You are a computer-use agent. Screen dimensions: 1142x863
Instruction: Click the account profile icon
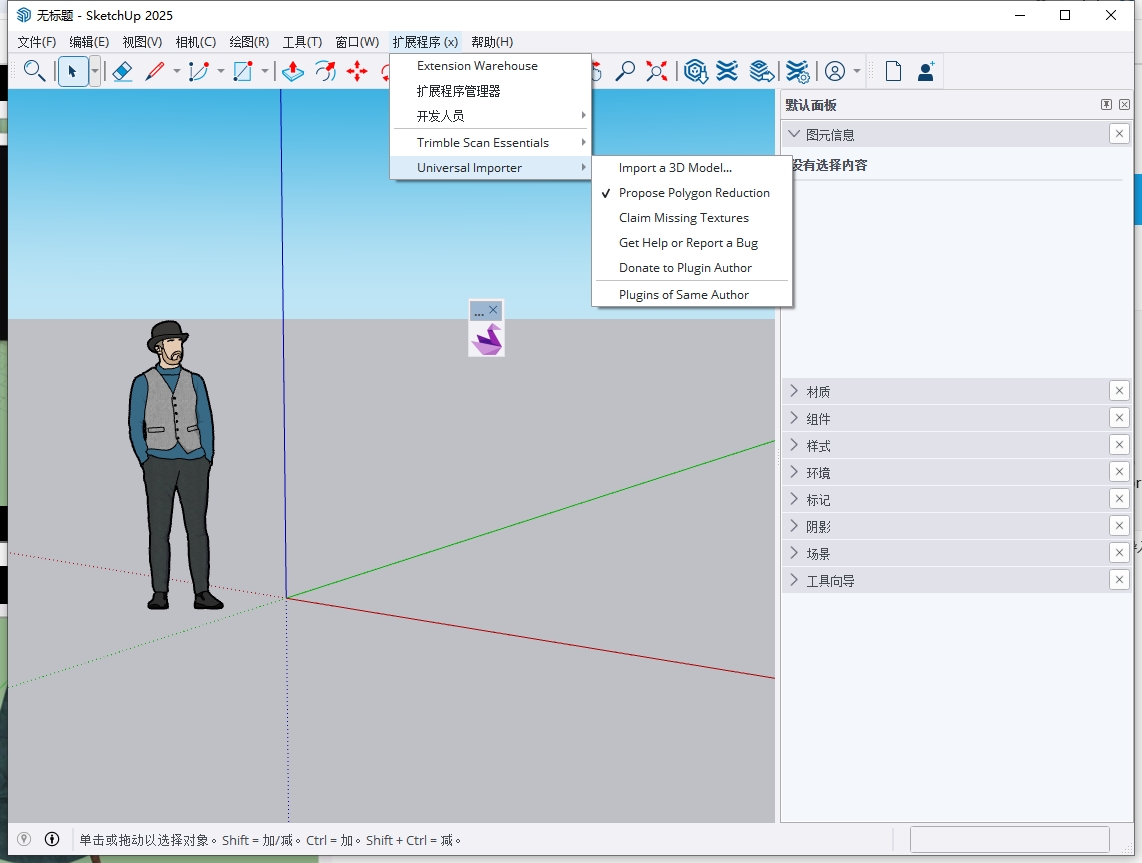(x=835, y=71)
